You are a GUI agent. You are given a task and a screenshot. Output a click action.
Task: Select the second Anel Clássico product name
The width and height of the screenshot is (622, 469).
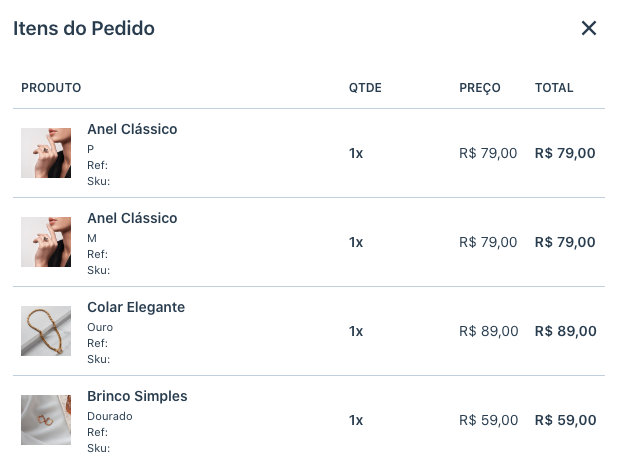pyautogui.click(x=132, y=218)
